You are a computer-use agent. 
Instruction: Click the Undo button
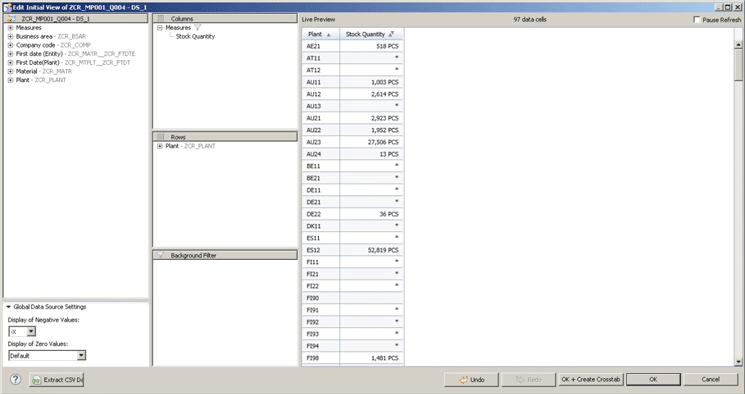[x=471, y=379]
